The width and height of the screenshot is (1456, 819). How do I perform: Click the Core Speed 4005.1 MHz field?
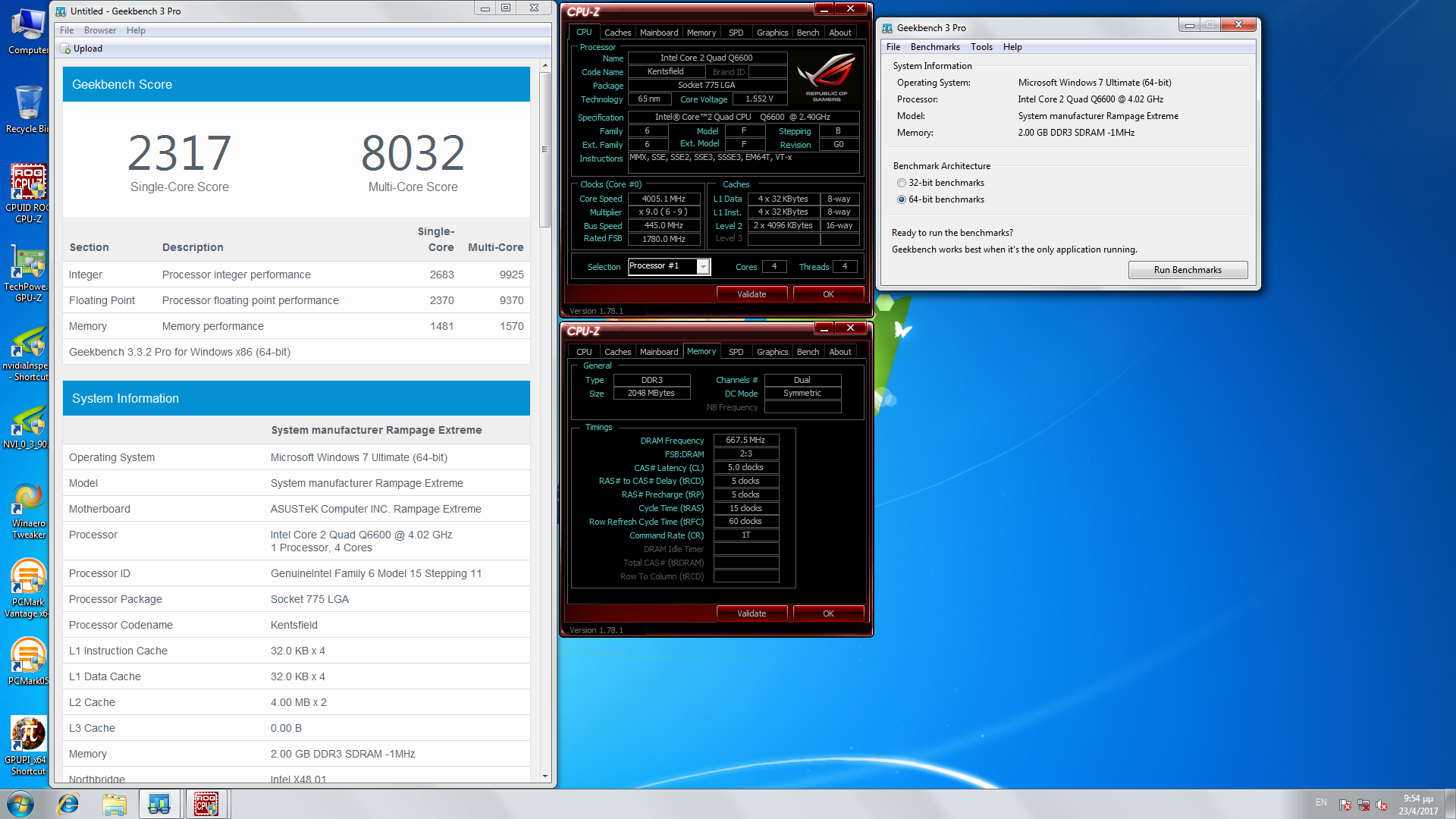coord(664,199)
